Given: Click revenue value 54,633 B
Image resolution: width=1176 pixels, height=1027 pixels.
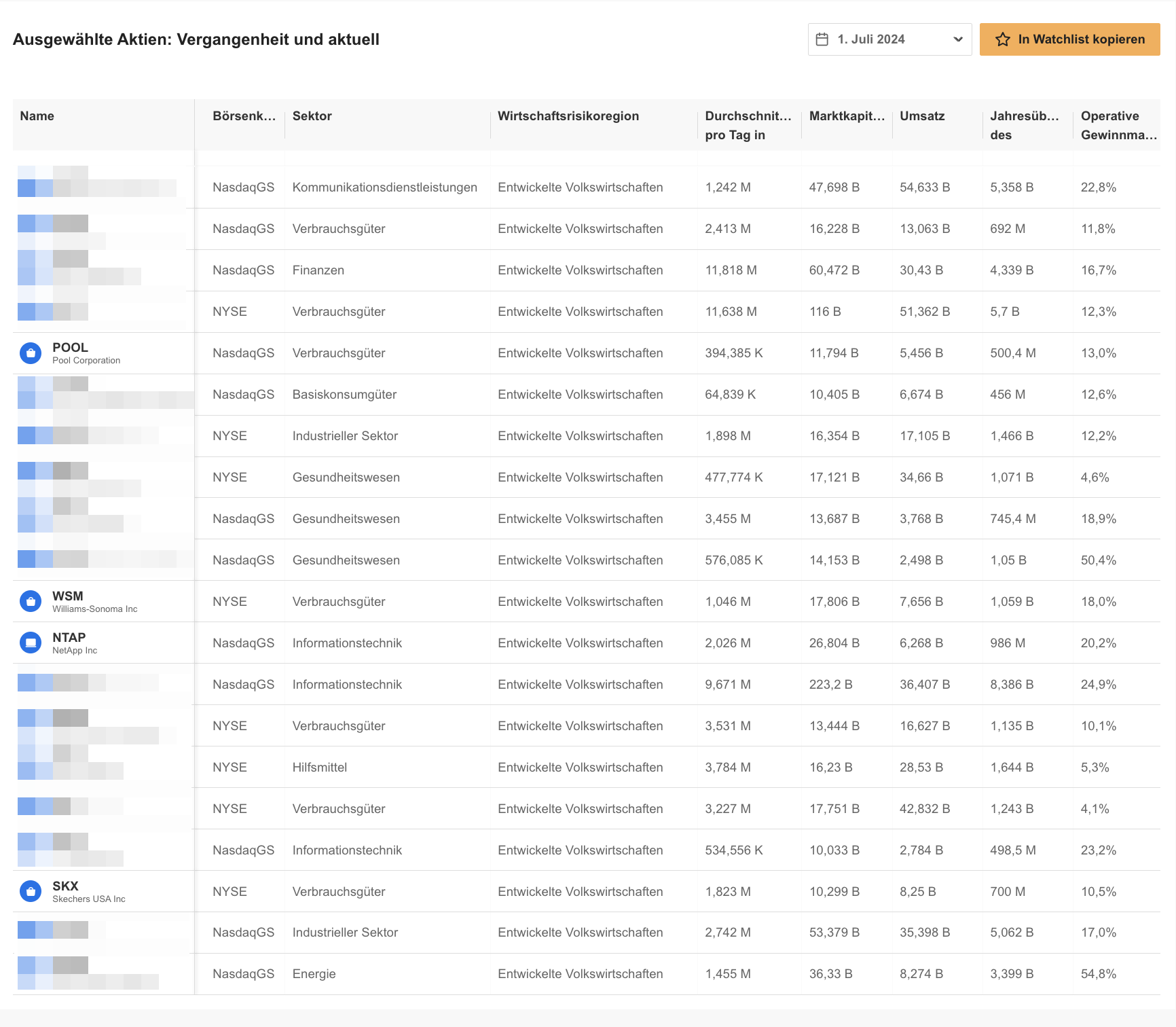Looking at the screenshot, I should click(925, 187).
